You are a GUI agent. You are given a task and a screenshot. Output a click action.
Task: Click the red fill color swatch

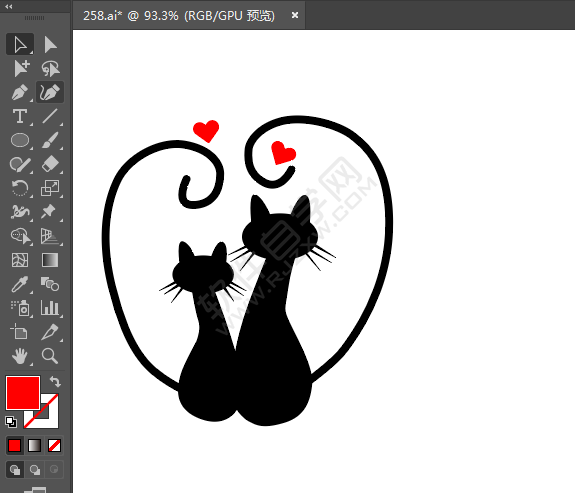23,392
